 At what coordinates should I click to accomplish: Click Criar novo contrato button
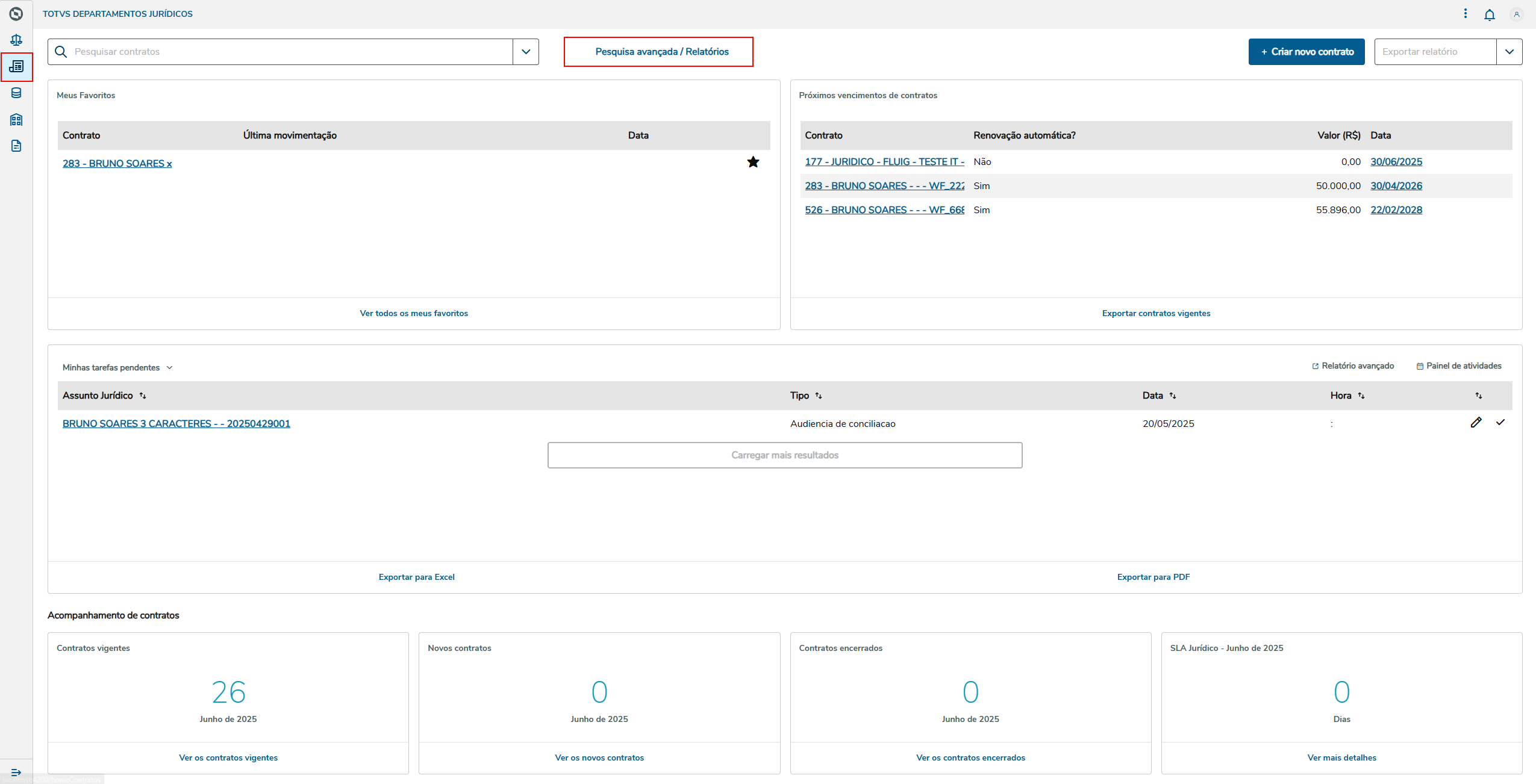(x=1306, y=52)
